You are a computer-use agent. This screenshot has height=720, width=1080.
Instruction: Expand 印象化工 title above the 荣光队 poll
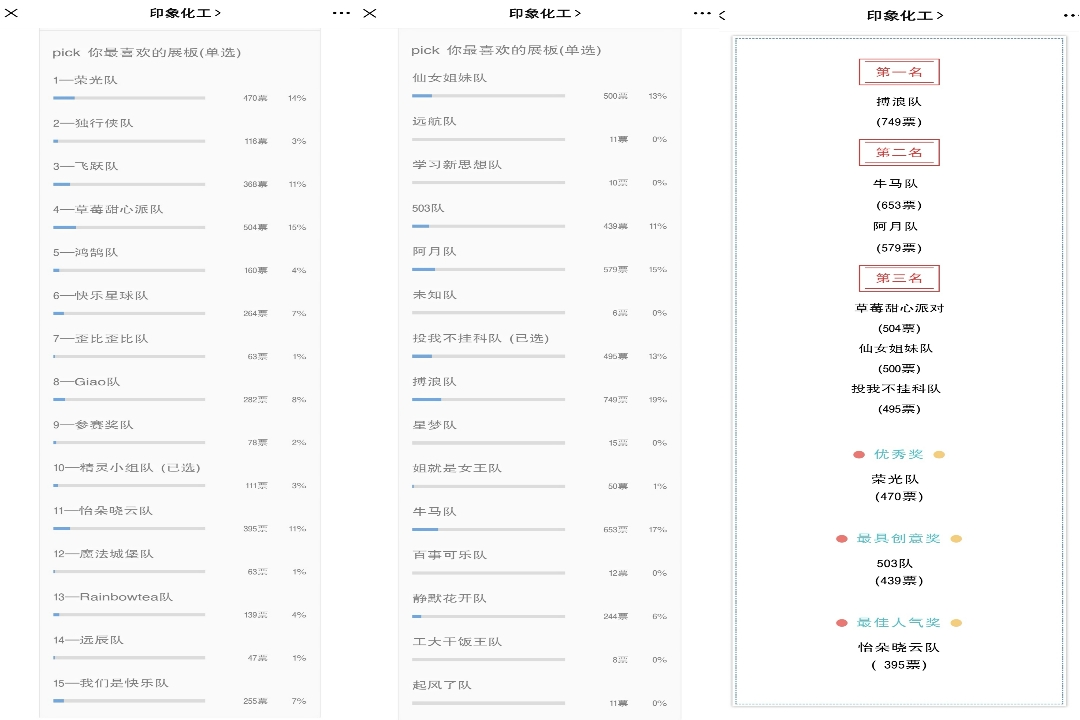coord(185,13)
